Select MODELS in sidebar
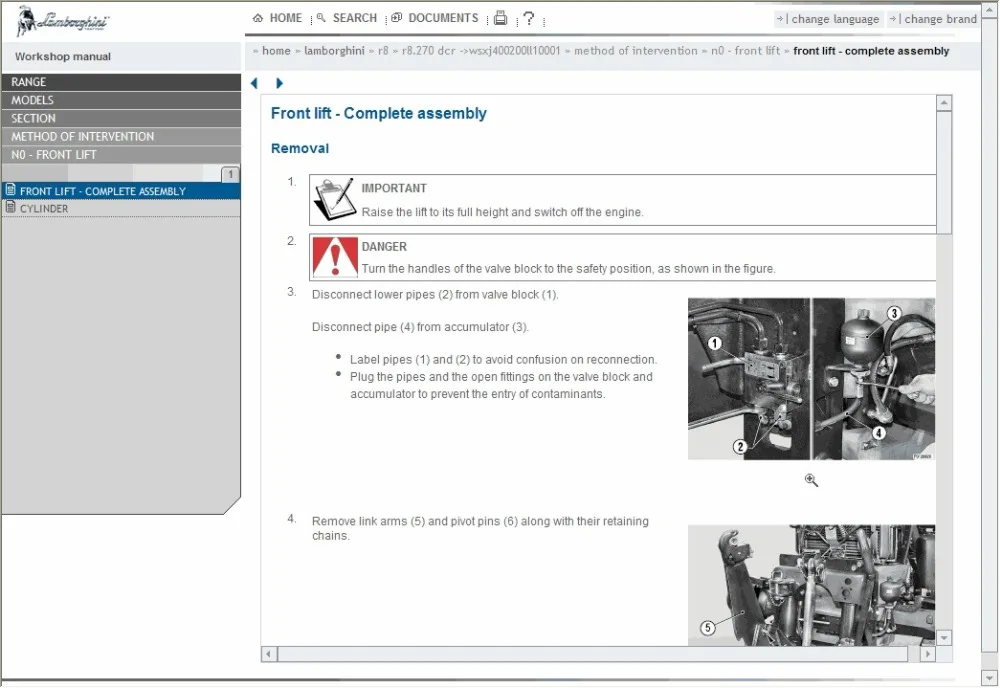Image resolution: width=1000 pixels, height=688 pixels. [121, 100]
